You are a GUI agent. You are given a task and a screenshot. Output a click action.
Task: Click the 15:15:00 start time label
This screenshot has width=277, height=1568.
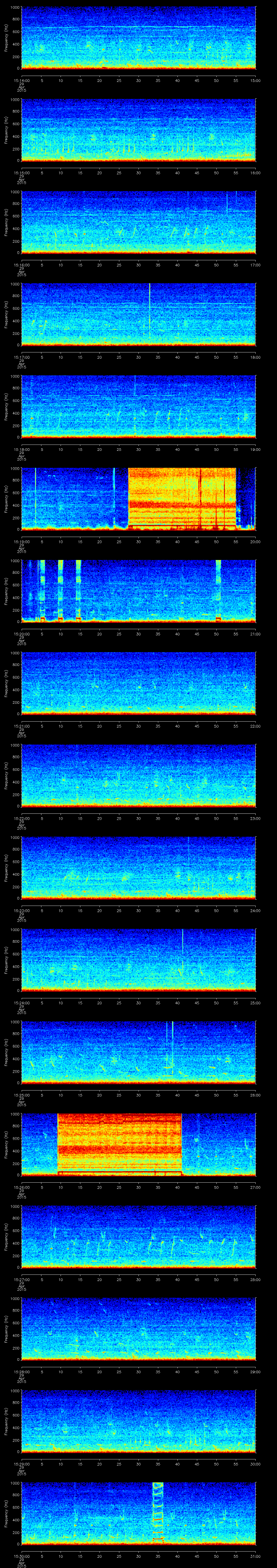[21, 173]
